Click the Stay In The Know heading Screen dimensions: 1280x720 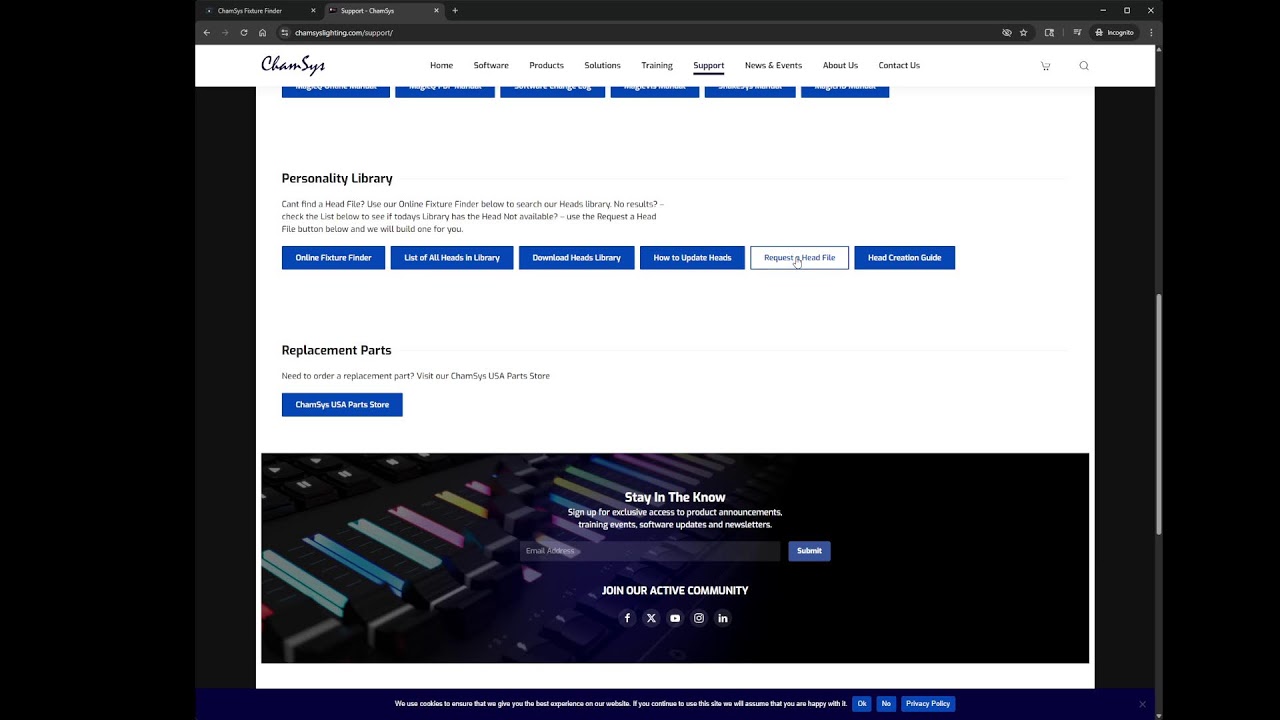coord(675,497)
